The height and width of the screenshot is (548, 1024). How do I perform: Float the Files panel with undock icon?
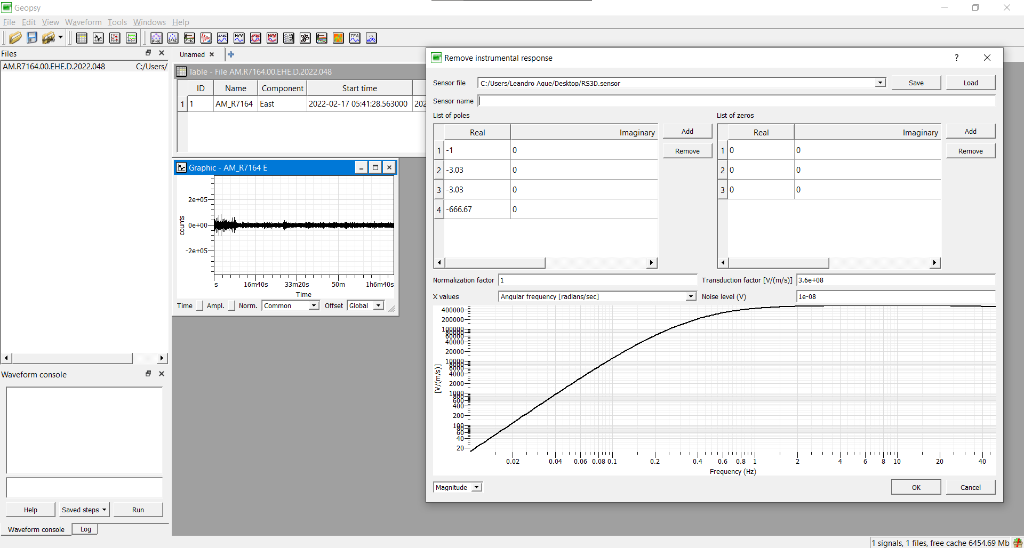click(148, 53)
